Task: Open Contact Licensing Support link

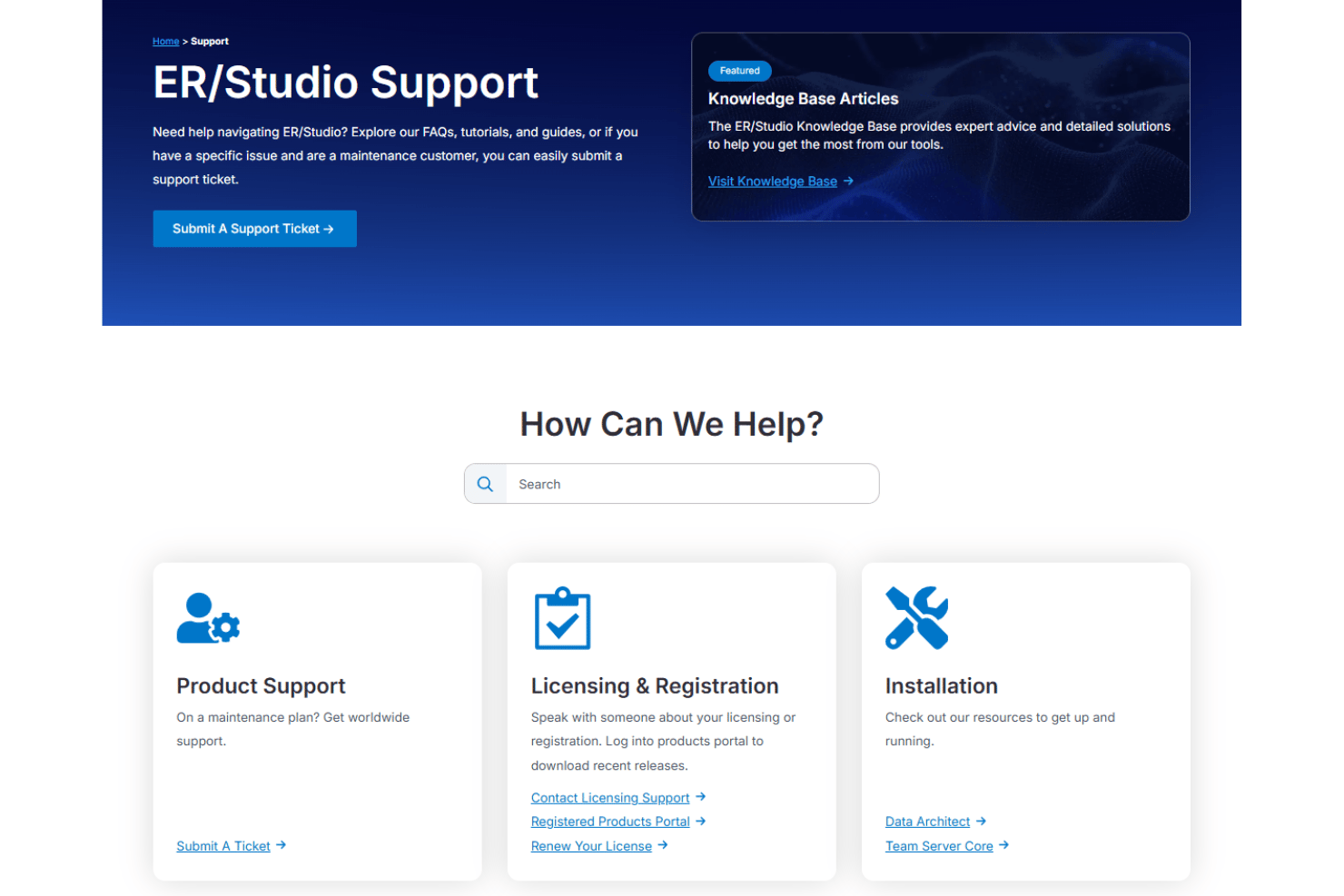Action: pyautogui.click(x=610, y=798)
